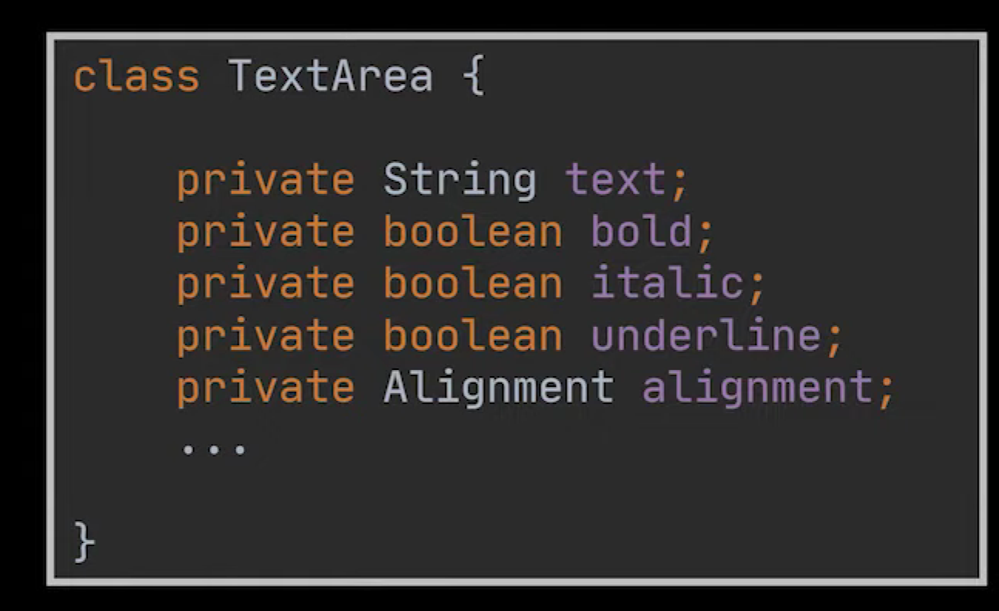Click the italic field name
Image resolution: width=999 pixels, height=611 pixels.
(x=667, y=283)
